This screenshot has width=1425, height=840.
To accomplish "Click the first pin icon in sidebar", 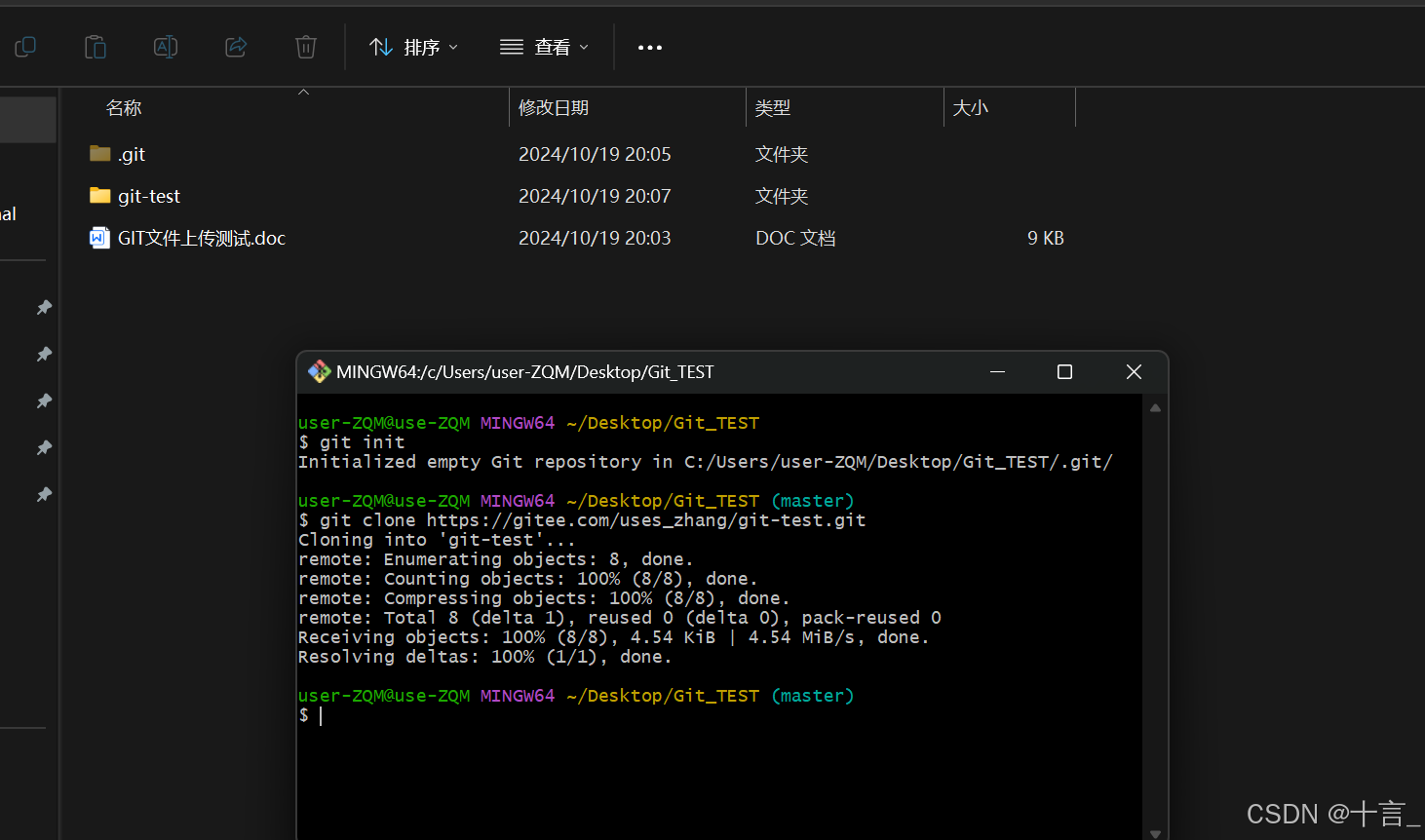I will click(x=44, y=307).
